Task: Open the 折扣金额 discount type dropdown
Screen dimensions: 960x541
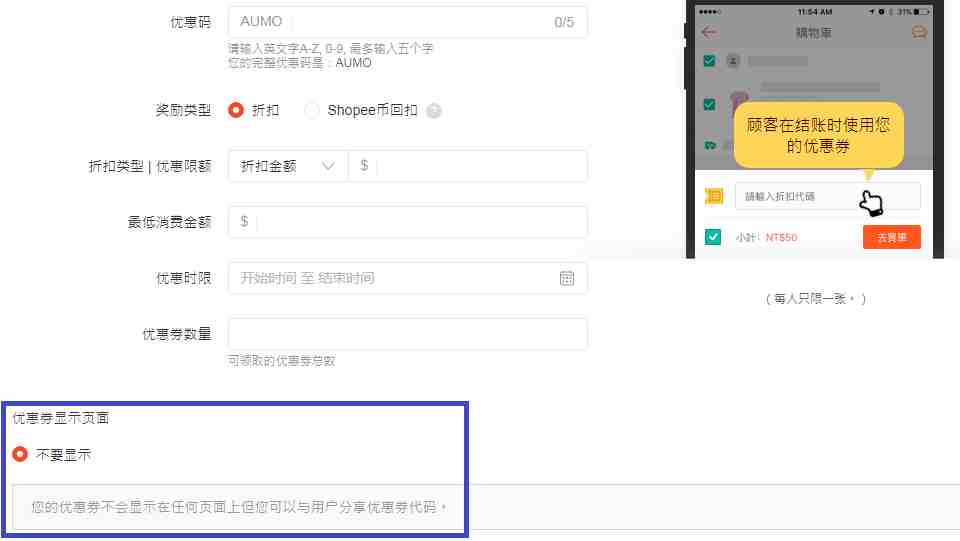Action: [288, 166]
